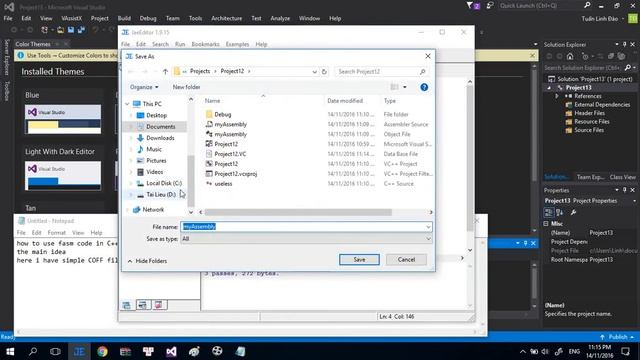
Task: Sort files by Type column header
Action: pyautogui.click(x=390, y=101)
